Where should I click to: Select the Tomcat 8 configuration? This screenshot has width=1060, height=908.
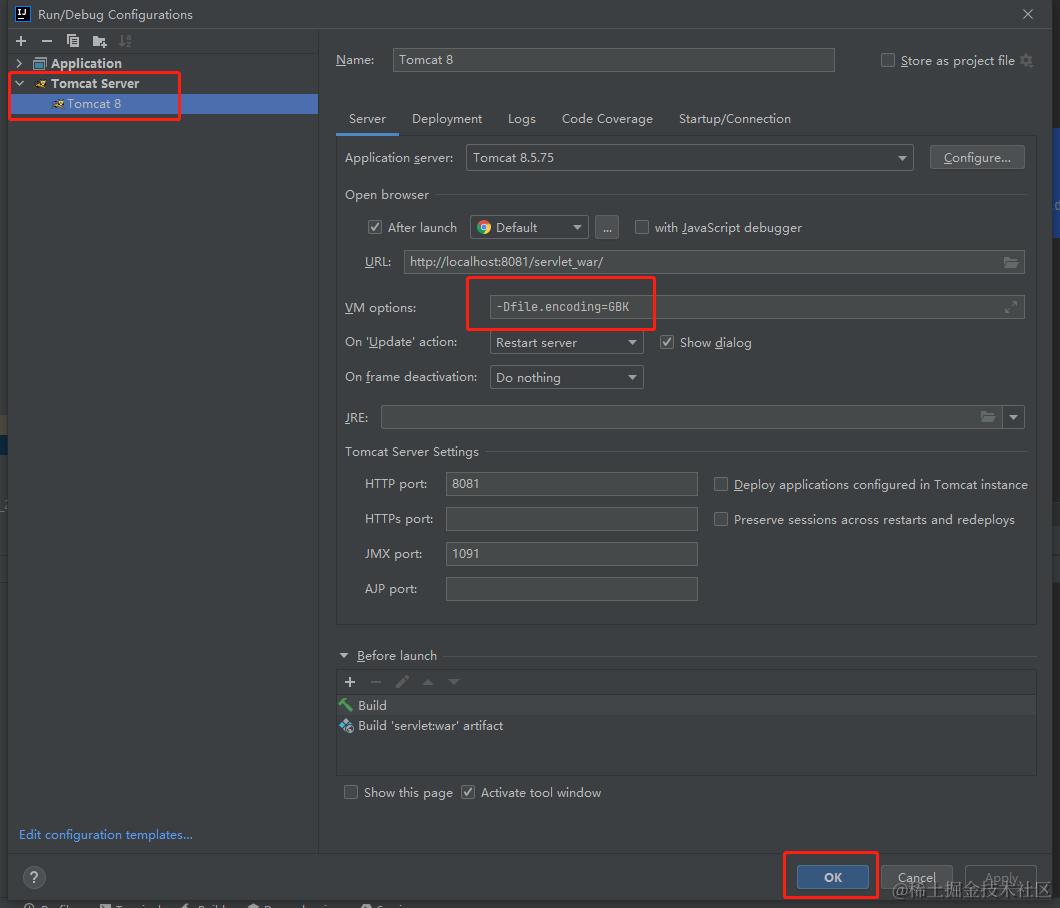[163, 103]
